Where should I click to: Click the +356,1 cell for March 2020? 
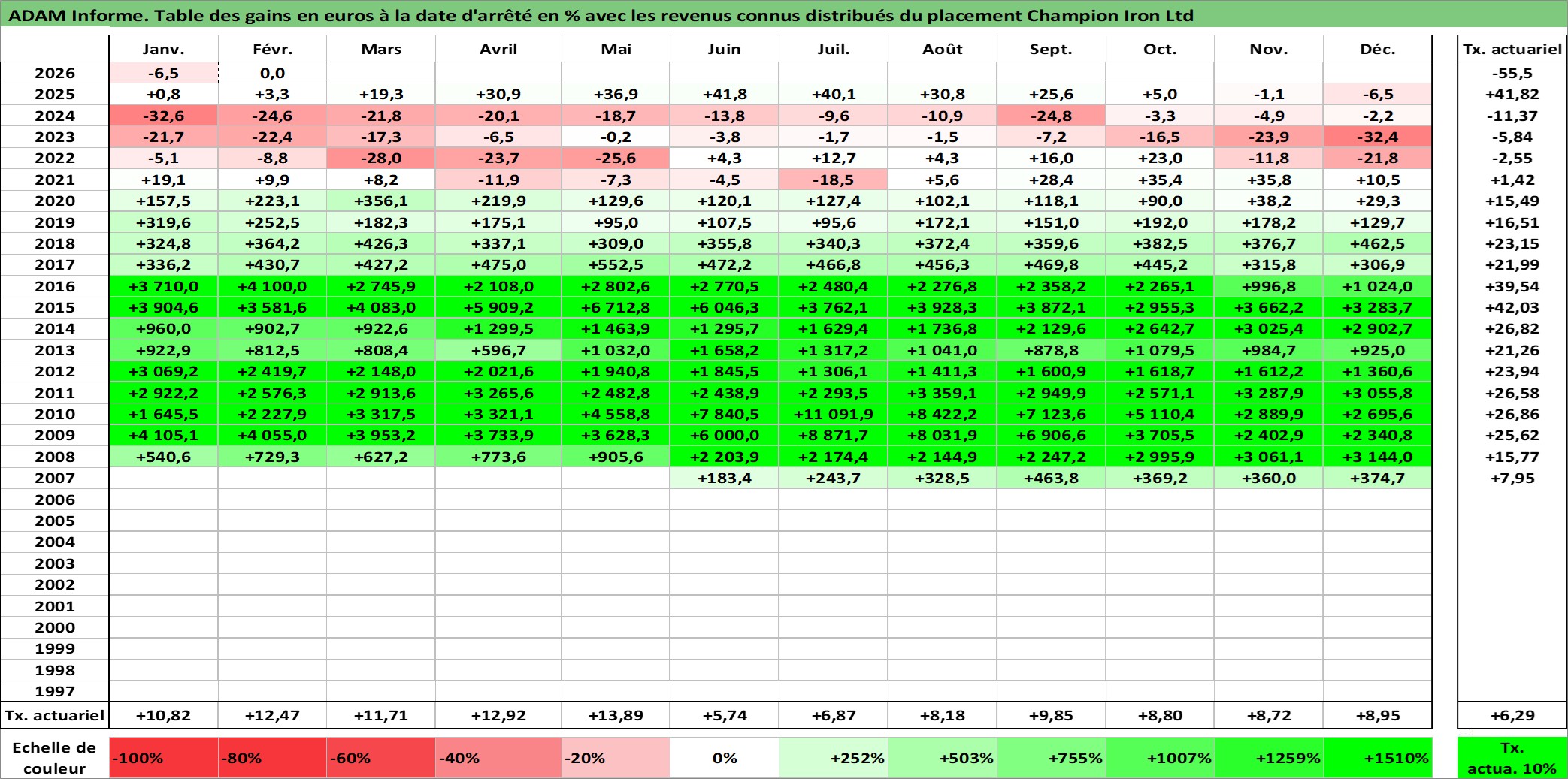(381, 201)
